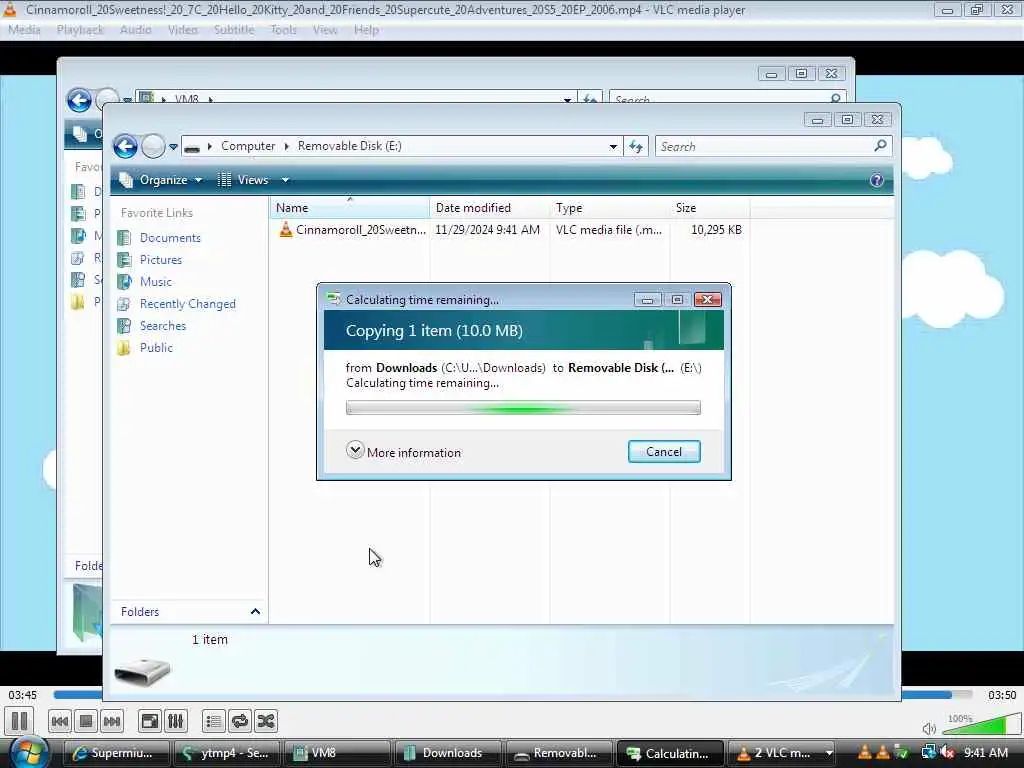Stop playback in VLC
This screenshot has height=768, width=1024.
[86, 721]
